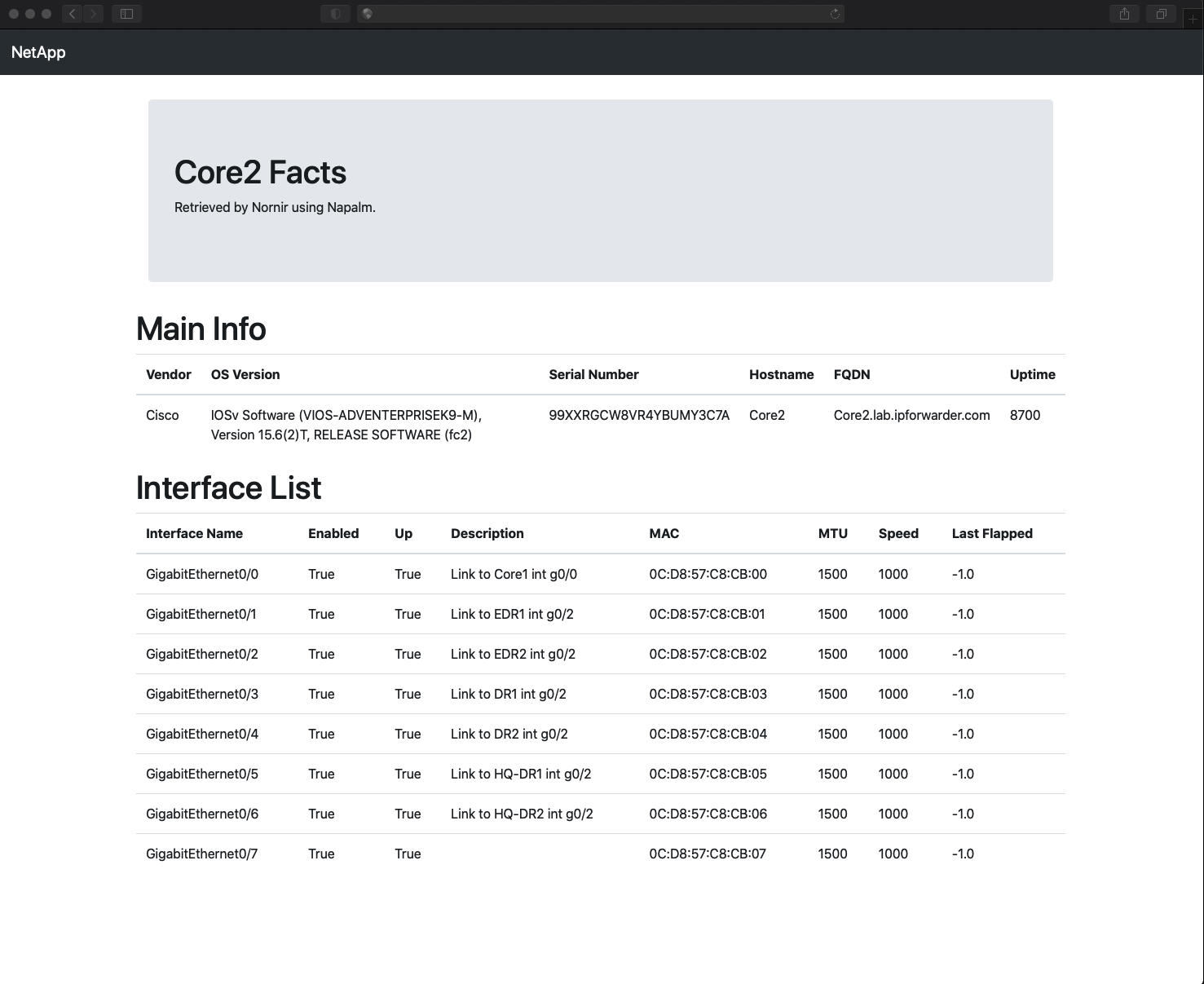Click the Speed column header
The height and width of the screenshot is (984, 1204).
coord(898,533)
